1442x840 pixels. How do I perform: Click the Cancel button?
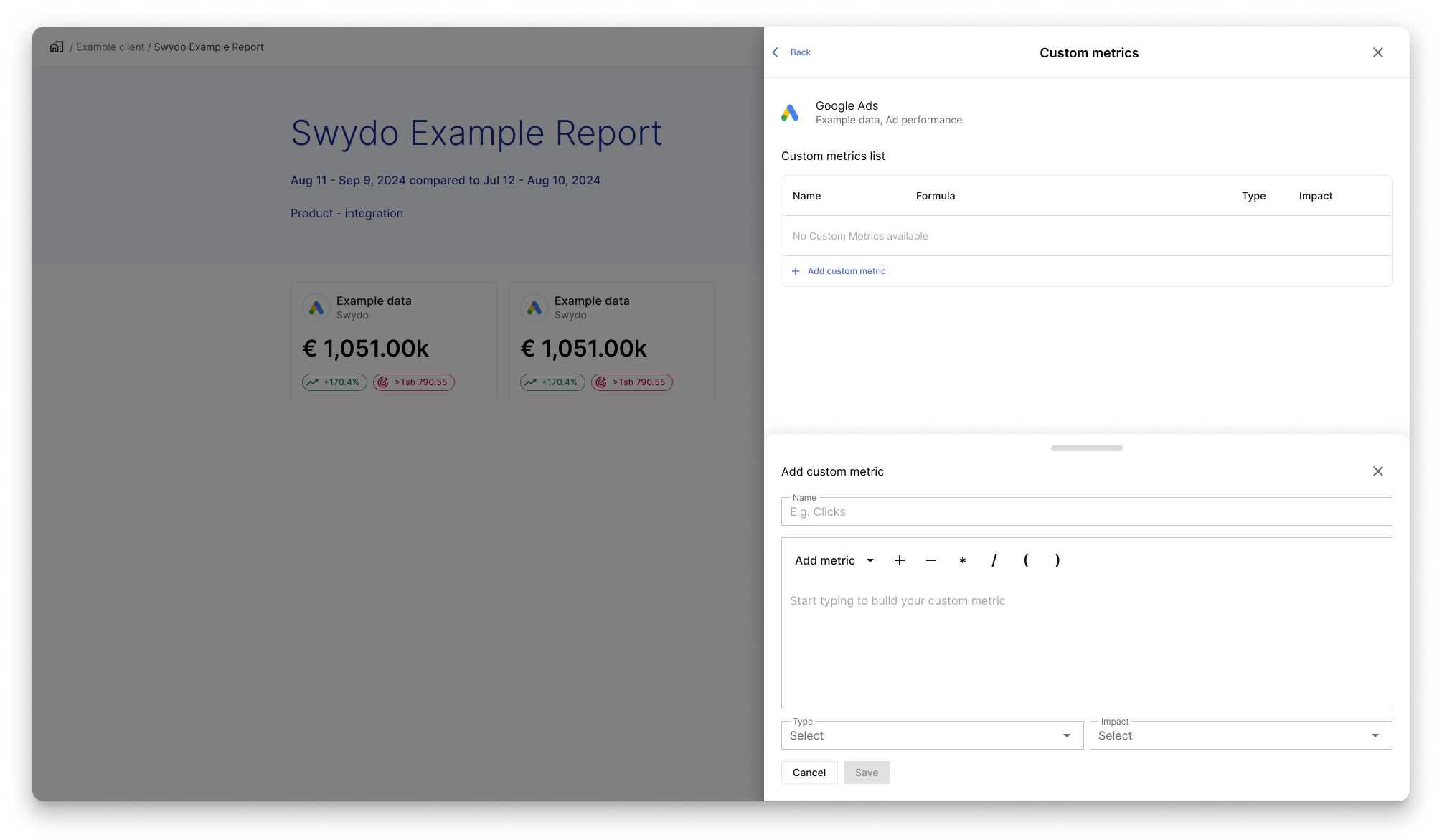pyautogui.click(x=809, y=773)
